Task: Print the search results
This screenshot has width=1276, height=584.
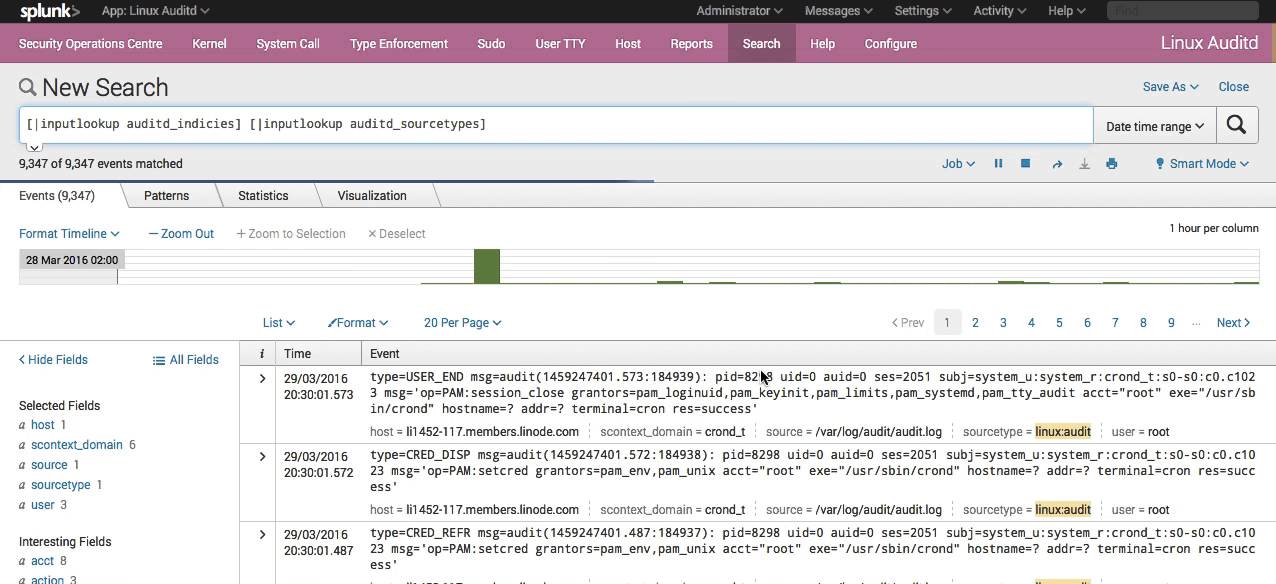Action: tap(1111, 164)
